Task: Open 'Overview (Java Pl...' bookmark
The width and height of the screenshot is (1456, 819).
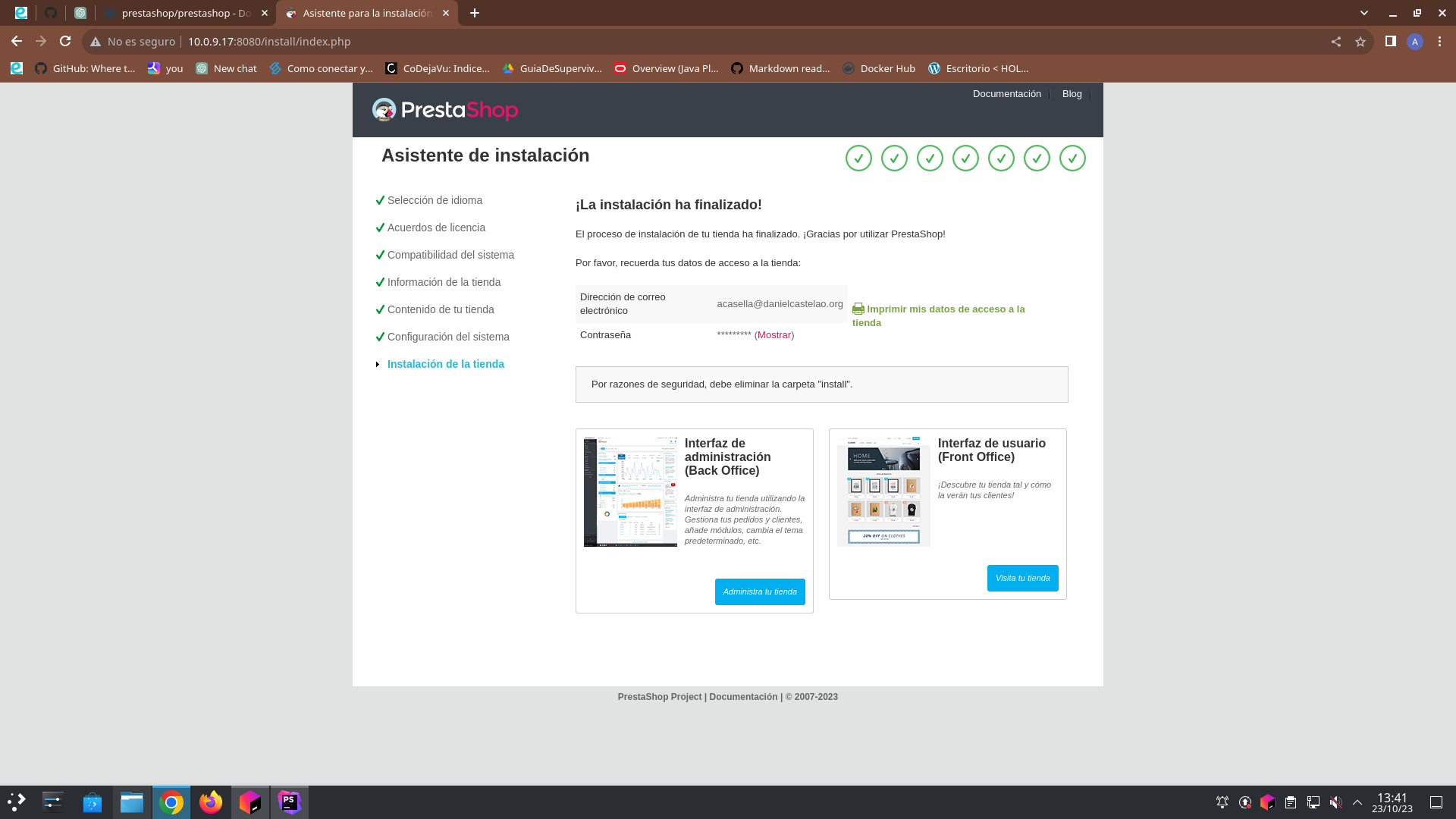Action: [x=667, y=68]
